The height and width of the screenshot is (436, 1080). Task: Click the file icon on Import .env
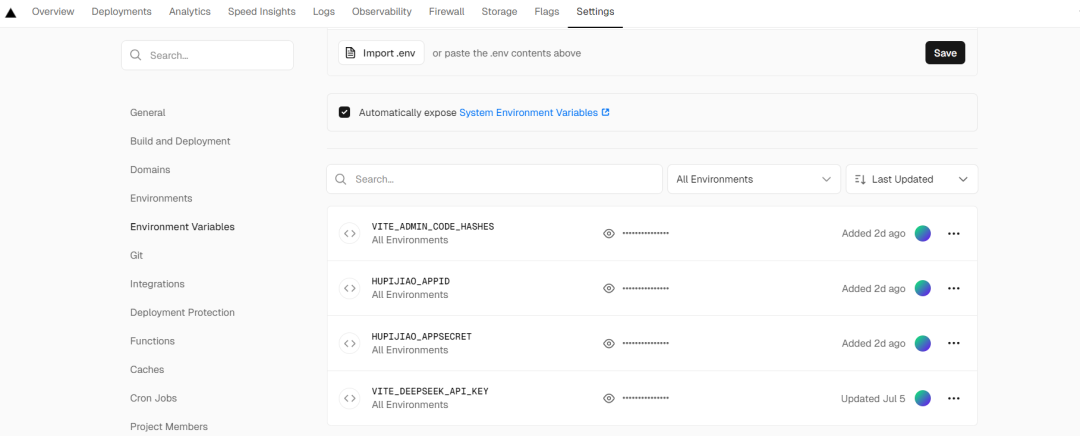coord(351,53)
